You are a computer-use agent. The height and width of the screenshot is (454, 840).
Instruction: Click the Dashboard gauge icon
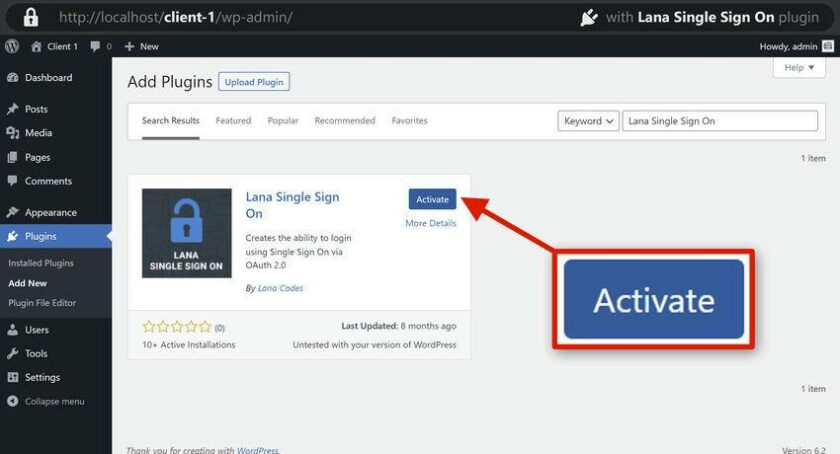13,78
